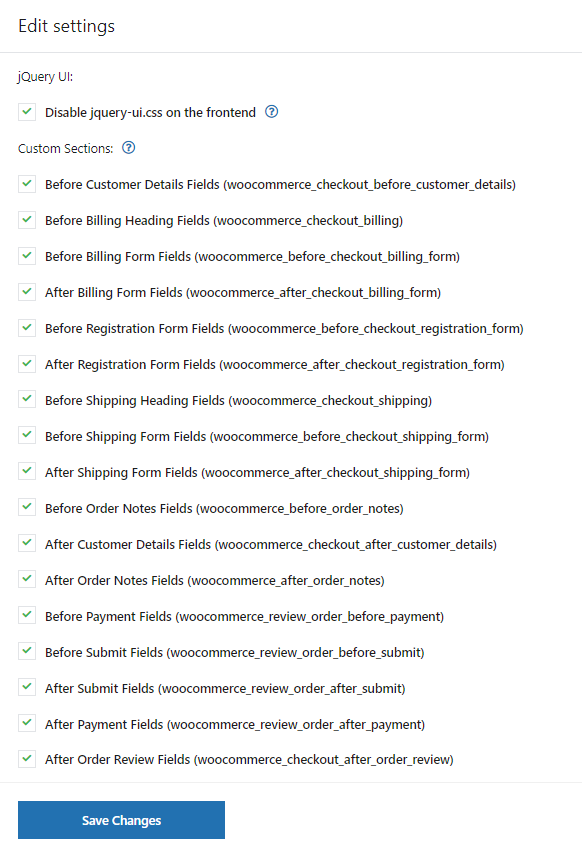Toggle After Registration Form Fields checkbox

27,364
